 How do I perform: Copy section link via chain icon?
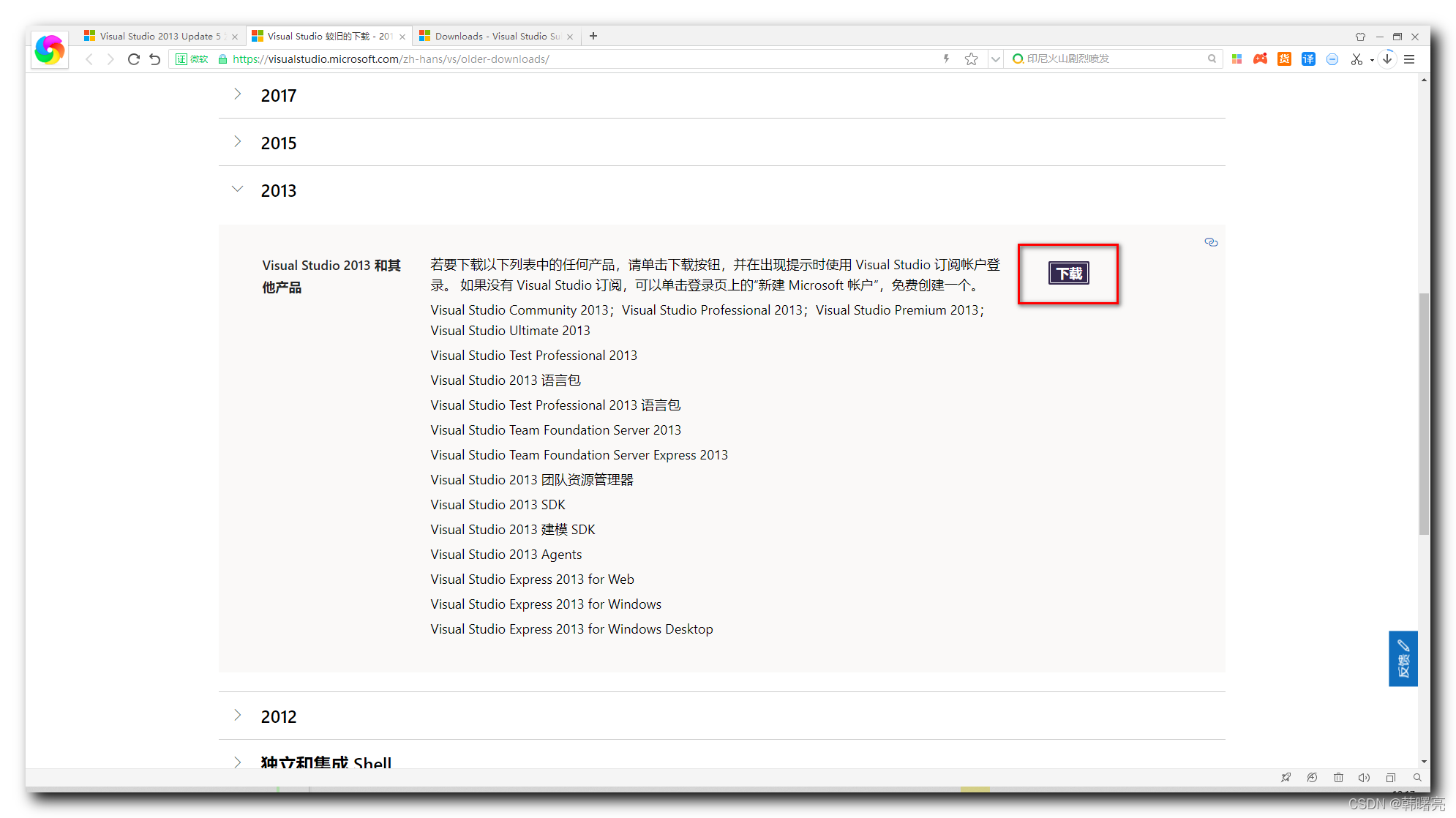(1211, 242)
